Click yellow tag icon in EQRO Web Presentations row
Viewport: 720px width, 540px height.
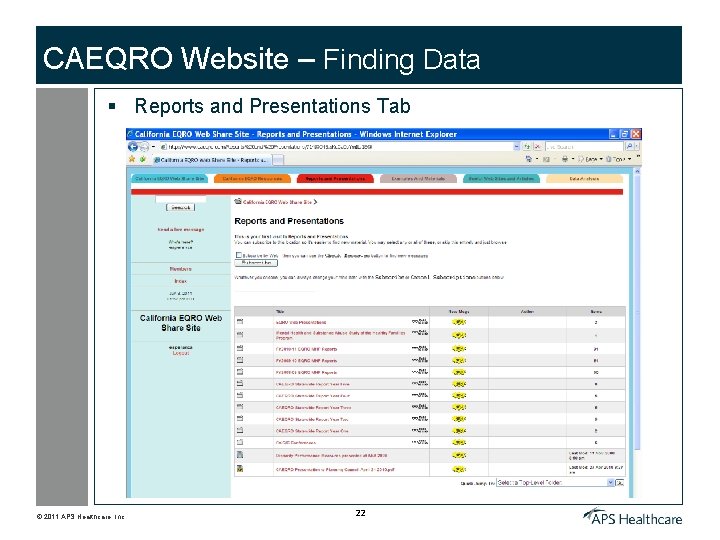(459, 322)
